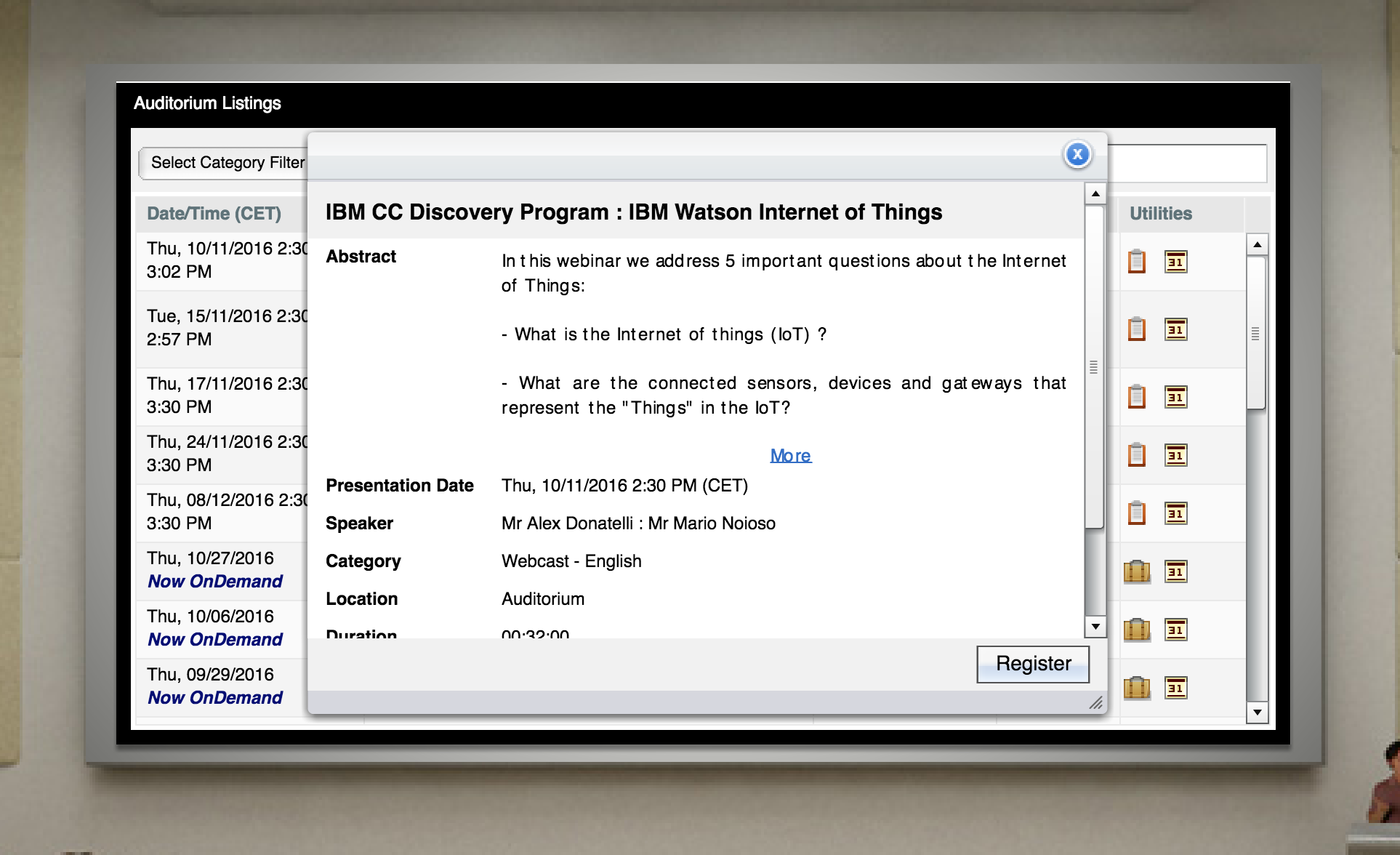
Task: Click clipboard icon in Thu 10/11/2016 row
Action: tap(1137, 261)
